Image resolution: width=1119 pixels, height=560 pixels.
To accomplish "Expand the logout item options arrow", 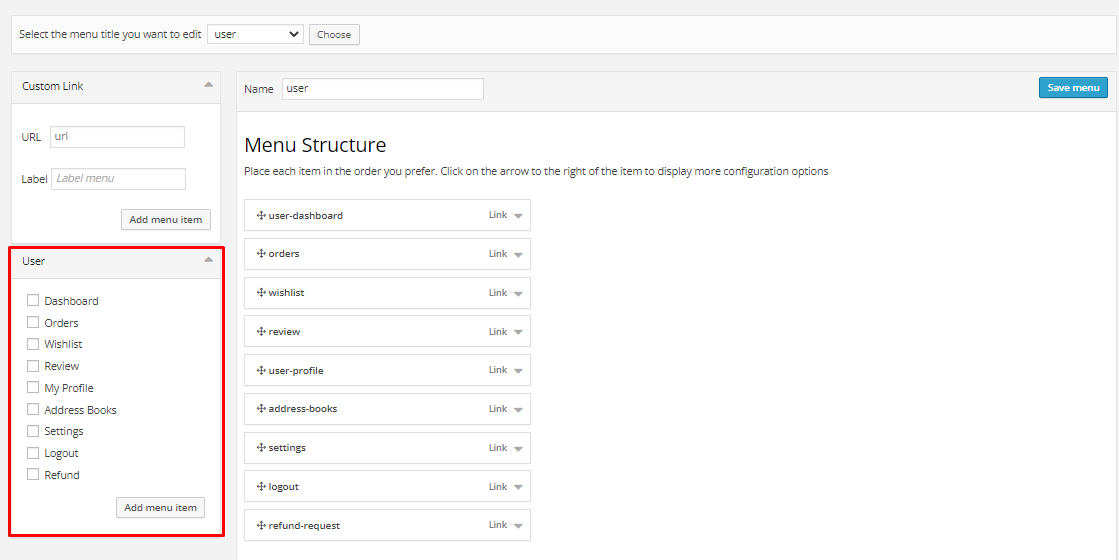I will [518, 487].
